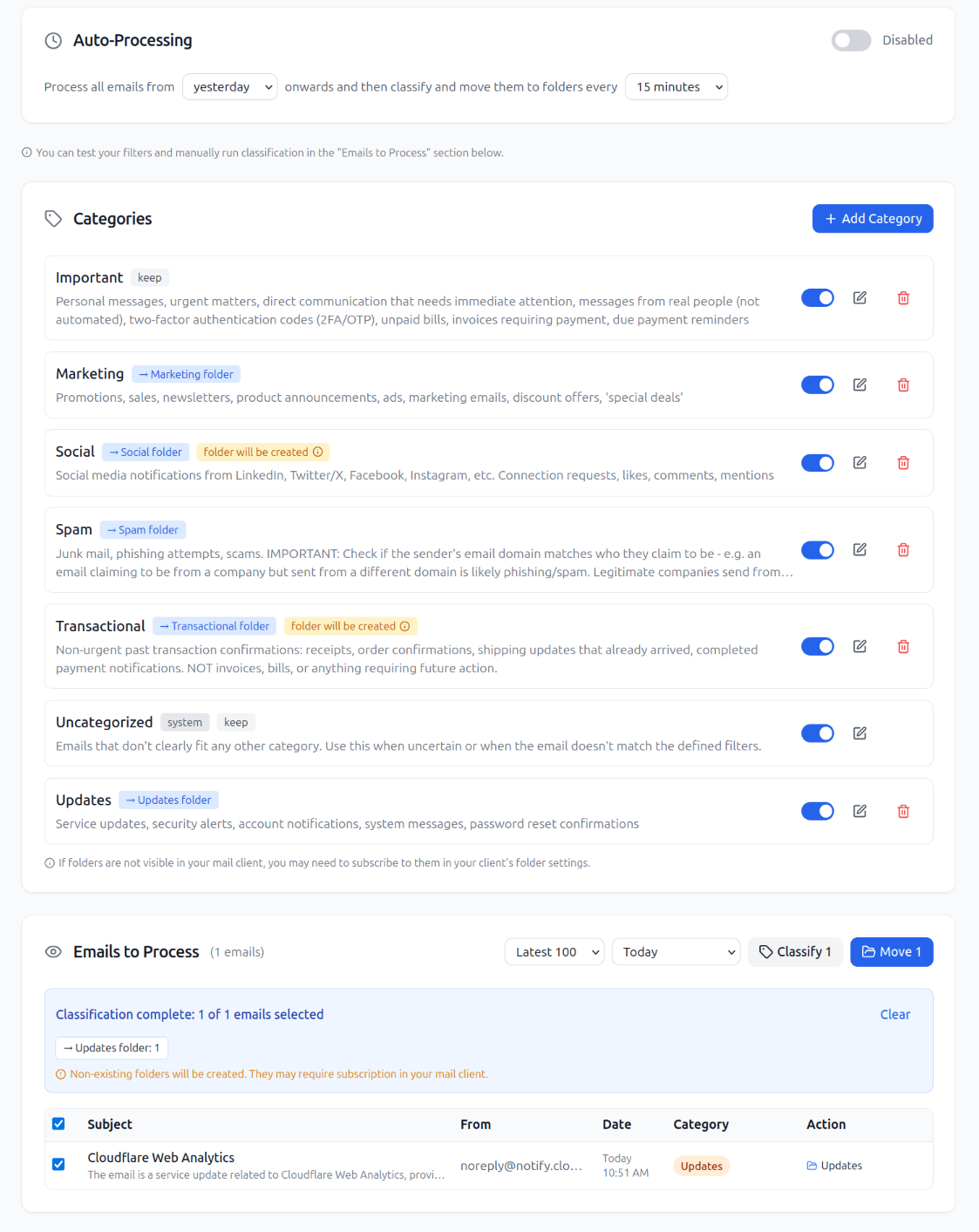Open the 'yesterday' processing start dropdown
979x1232 pixels.
point(229,86)
